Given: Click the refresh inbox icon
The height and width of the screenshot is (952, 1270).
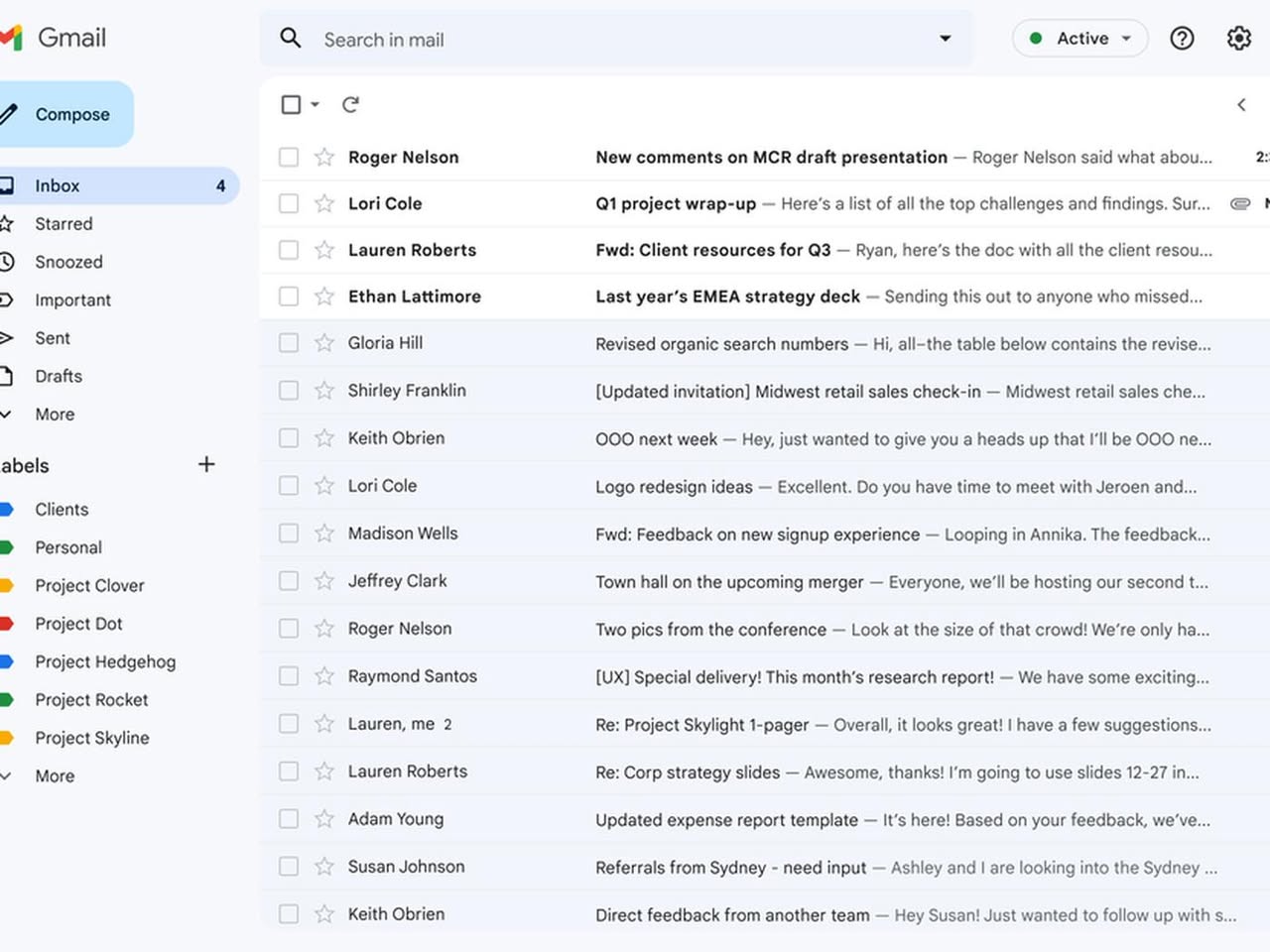Looking at the screenshot, I should click(350, 104).
